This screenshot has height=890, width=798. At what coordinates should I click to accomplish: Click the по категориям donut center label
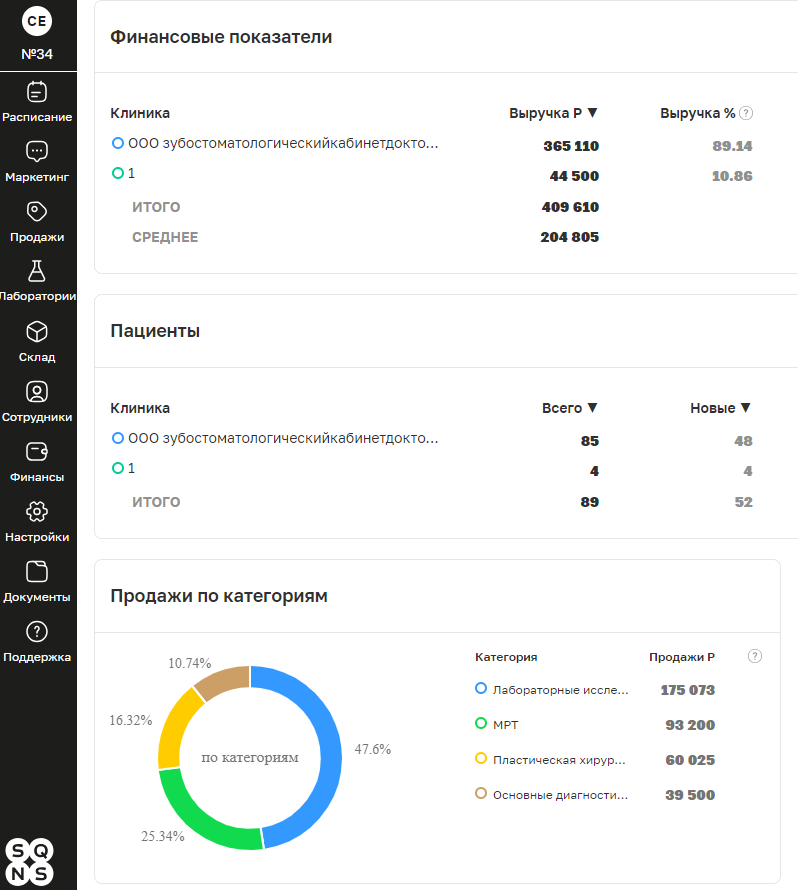point(250,757)
